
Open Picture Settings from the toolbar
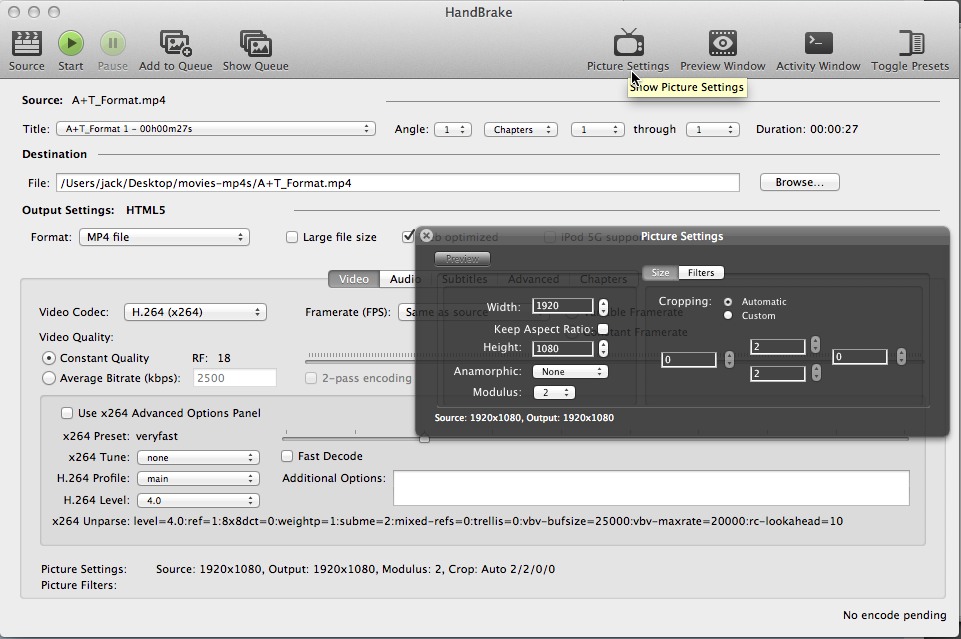pos(627,43)
